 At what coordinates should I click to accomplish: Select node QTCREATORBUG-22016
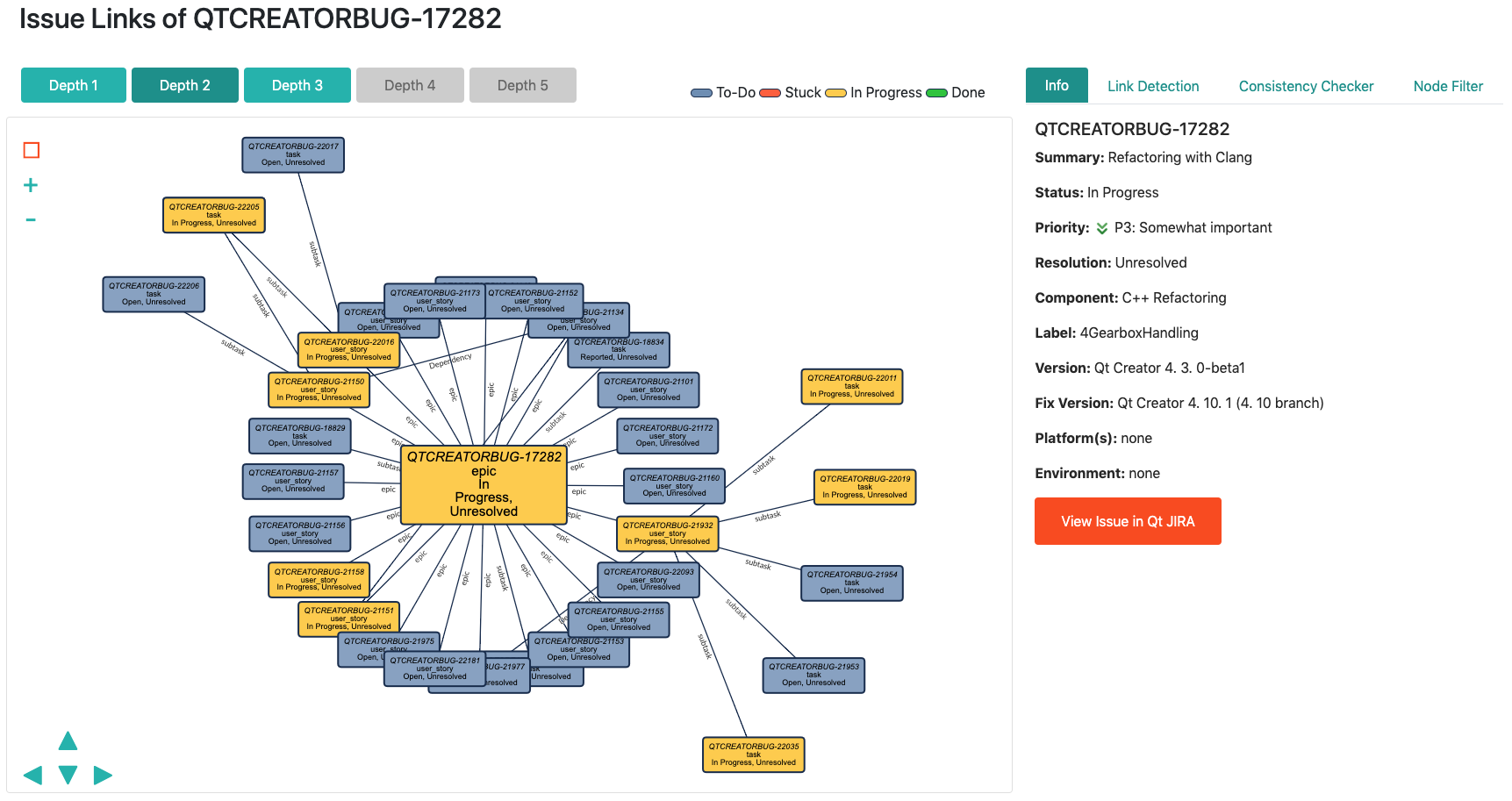(x=349, y=349)
